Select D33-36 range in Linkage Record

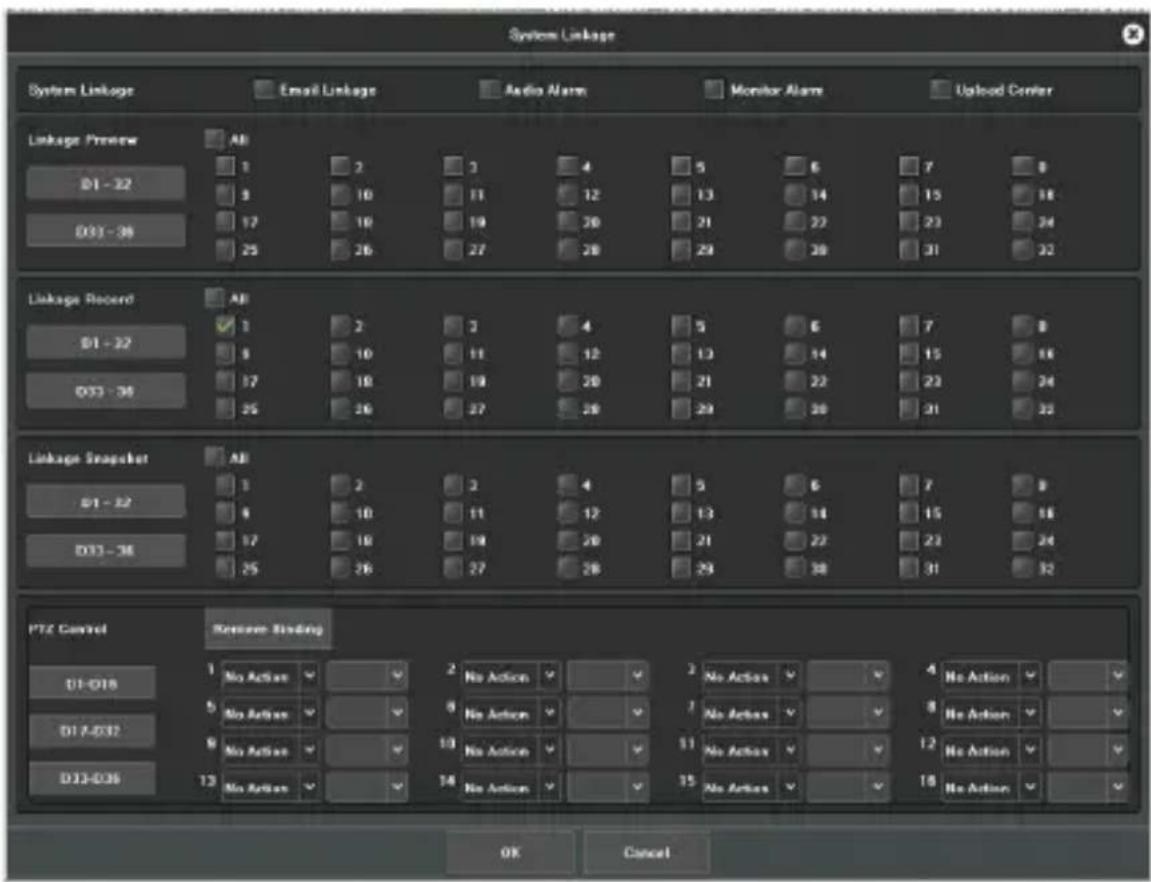(x=106, y=391)
